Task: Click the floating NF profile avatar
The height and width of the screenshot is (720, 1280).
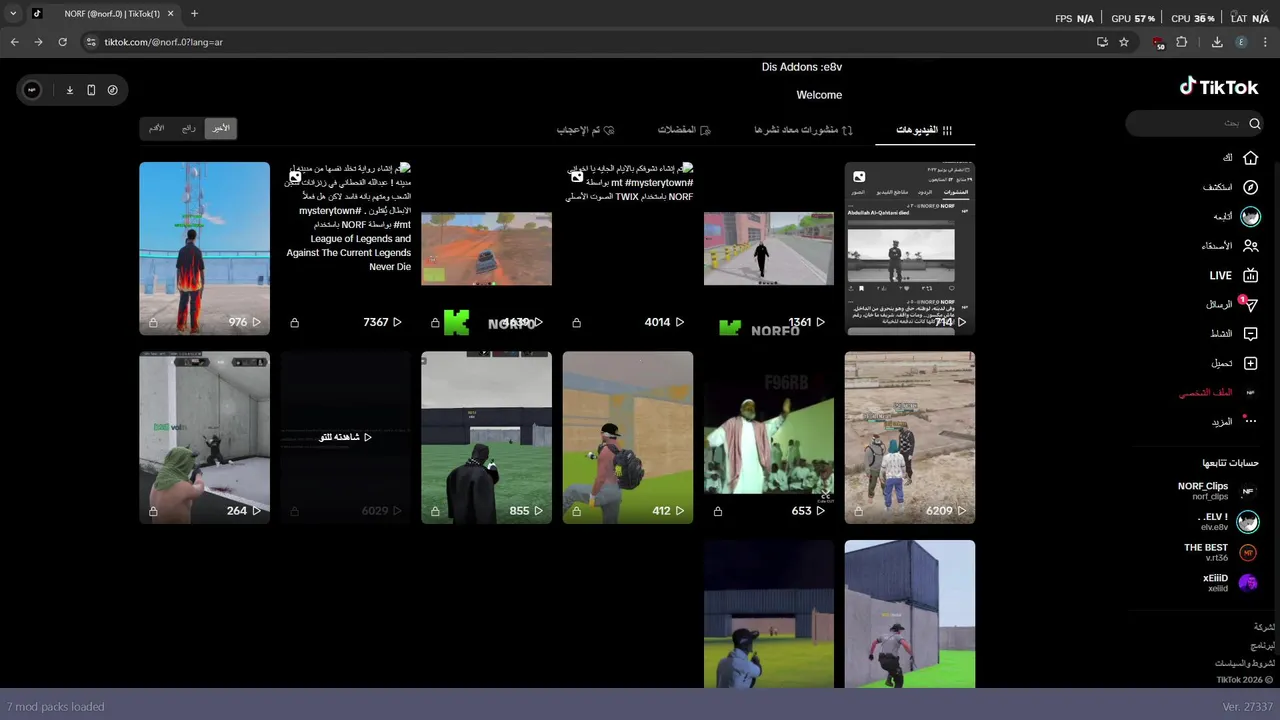Action: pyautogui.click(x=32, y=90)
